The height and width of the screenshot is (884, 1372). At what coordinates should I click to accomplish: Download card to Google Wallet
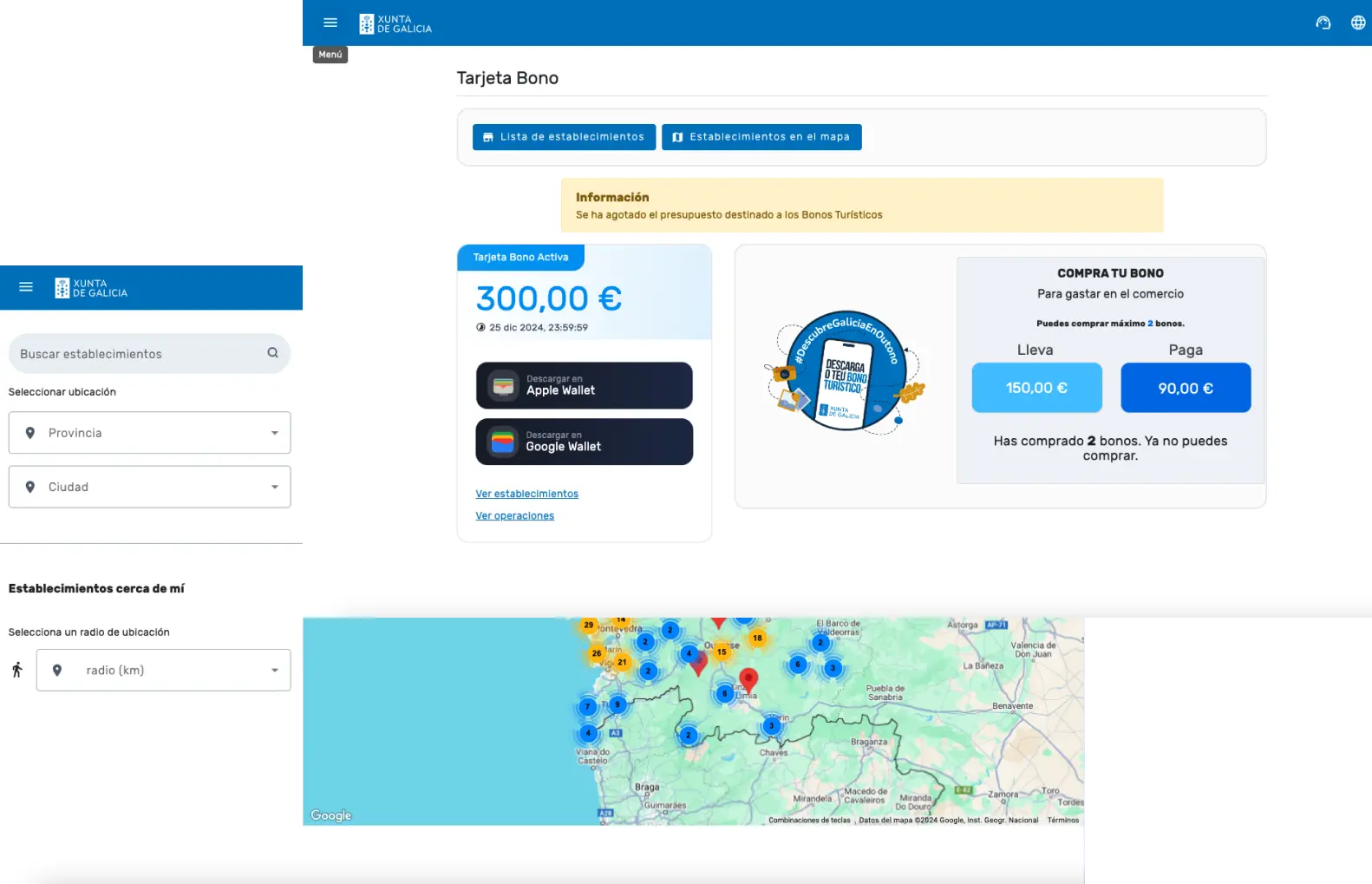click(x=585, y=442)
